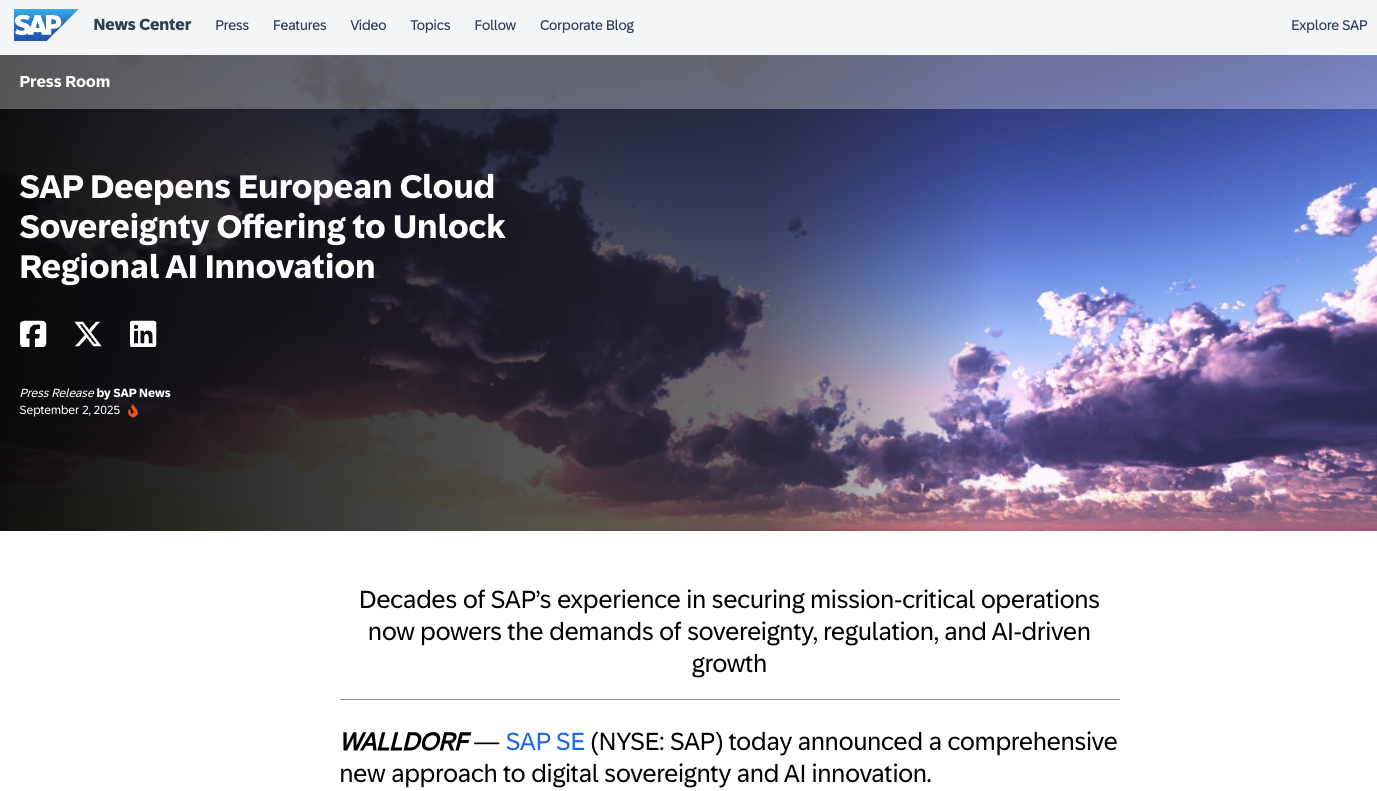Screen dimensions: 1377x791
Task: Share article on X (Twitter)
Action: pos(88,334)
